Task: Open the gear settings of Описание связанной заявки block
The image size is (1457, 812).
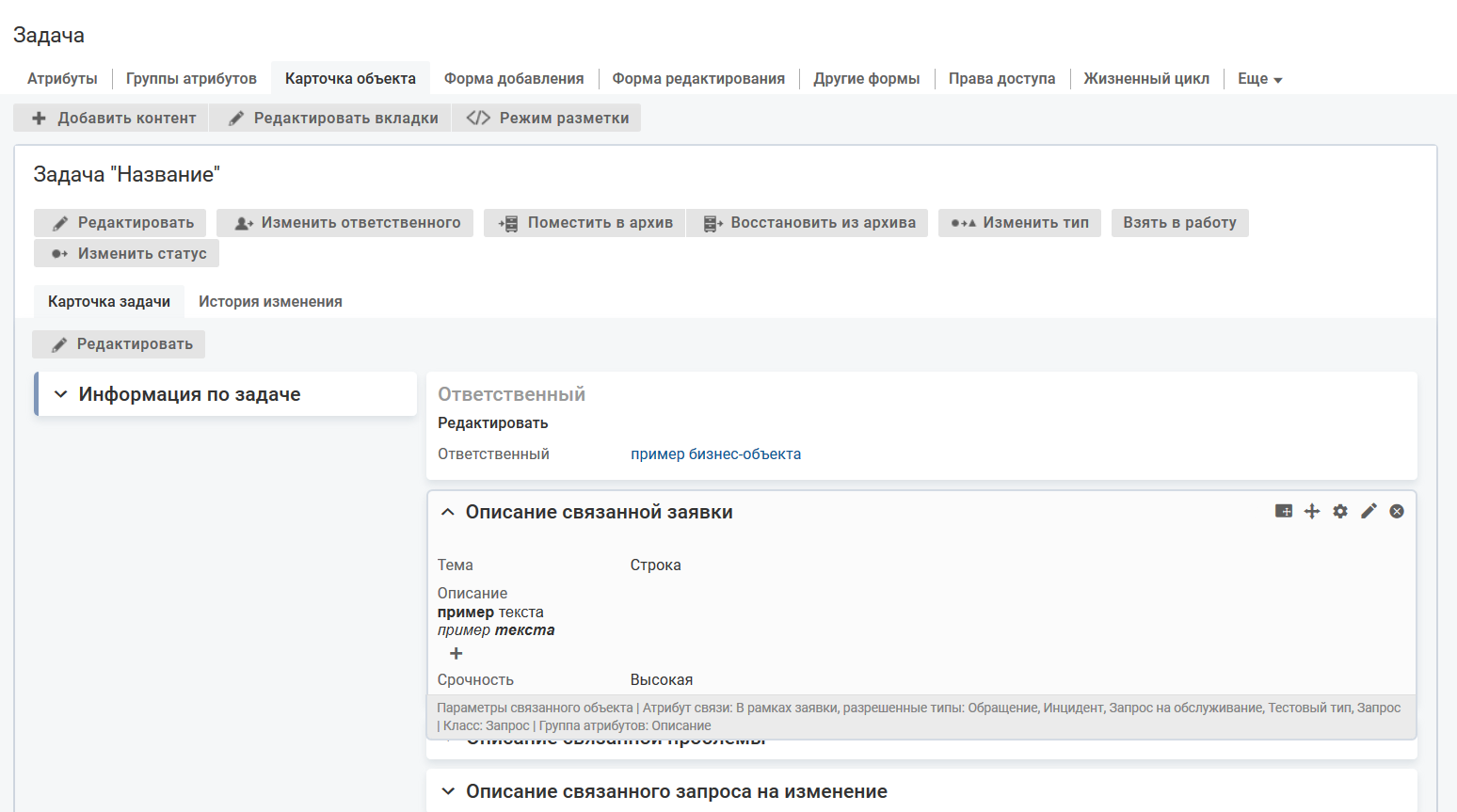Action: [x=1340, y=511]
